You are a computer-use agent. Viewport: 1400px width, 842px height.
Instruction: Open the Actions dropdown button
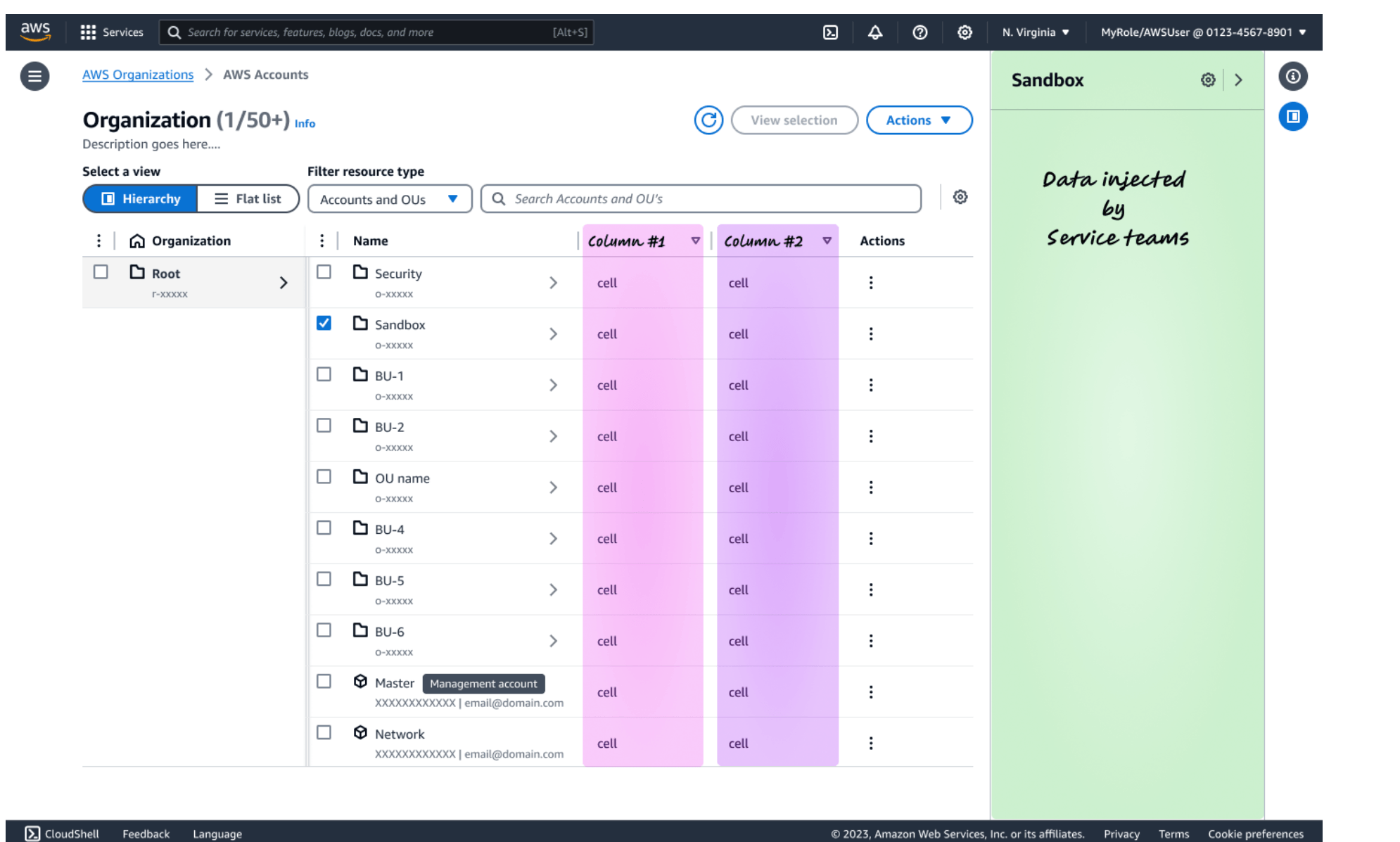(x=919, y=120)
